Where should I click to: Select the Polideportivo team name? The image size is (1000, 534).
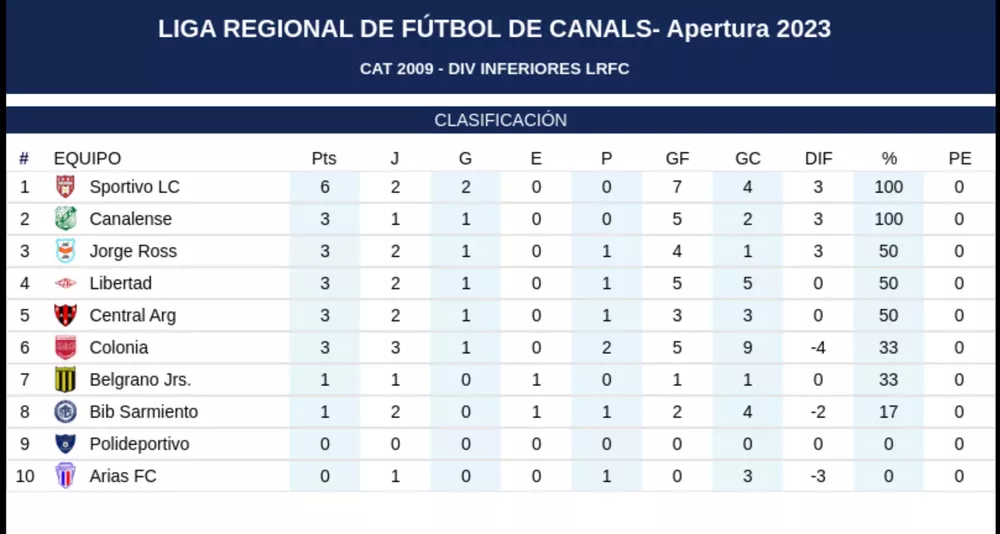[139, 443]
